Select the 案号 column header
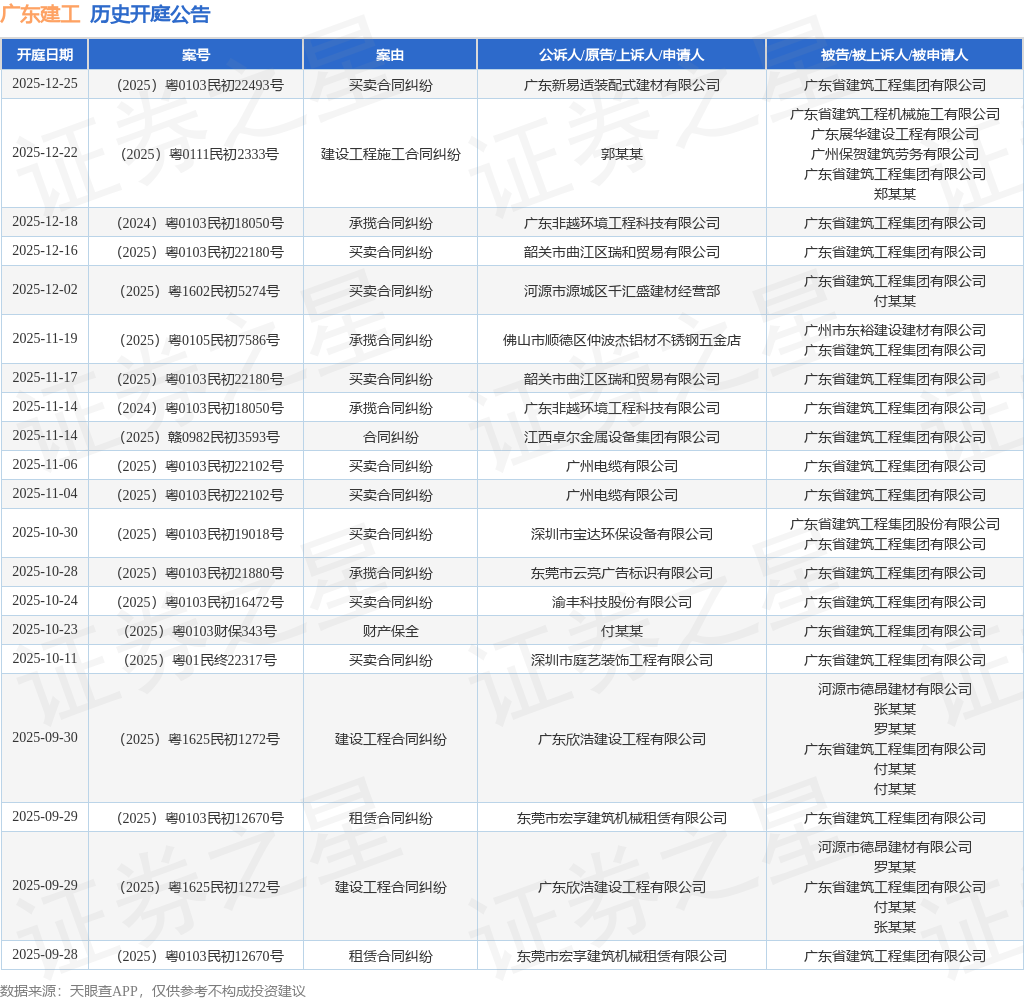The width and height of the screenshot is (1024, 1000). pos(196,55)
